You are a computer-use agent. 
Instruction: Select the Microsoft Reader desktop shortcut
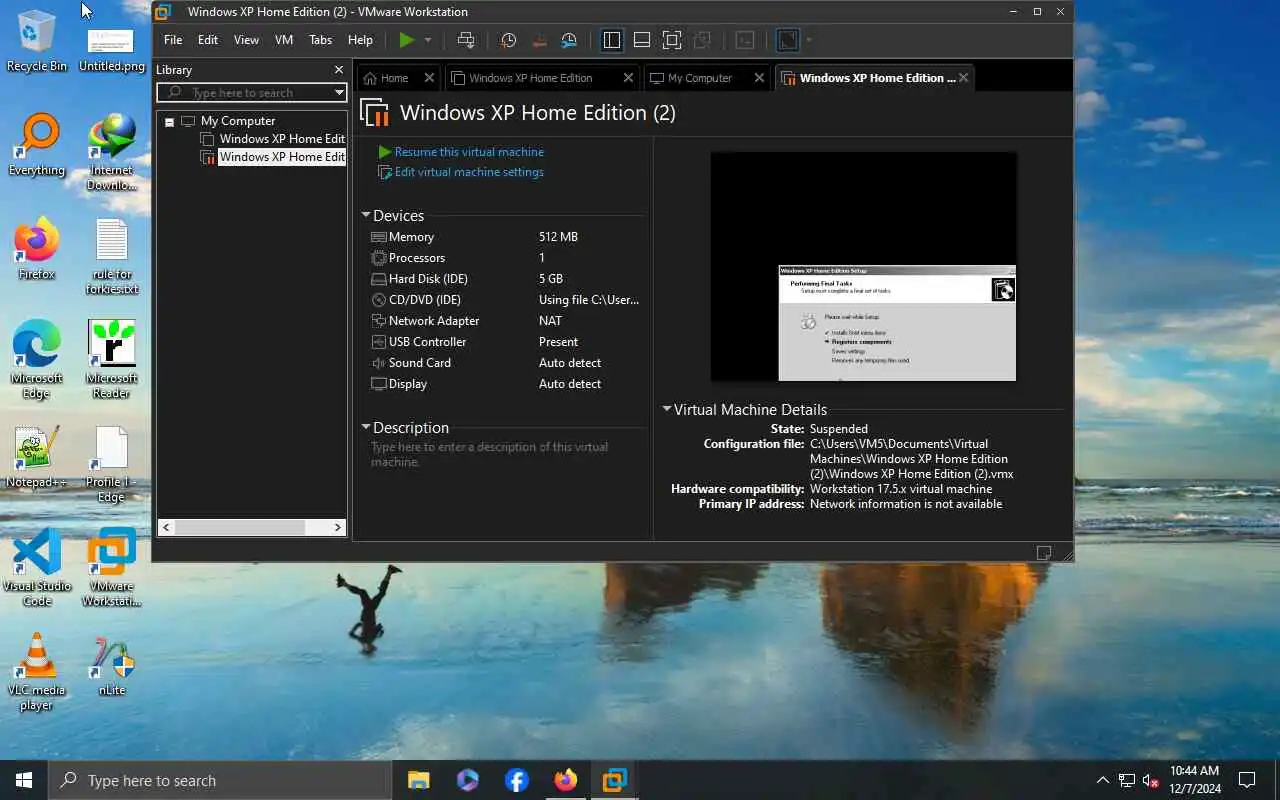[112, 360]
